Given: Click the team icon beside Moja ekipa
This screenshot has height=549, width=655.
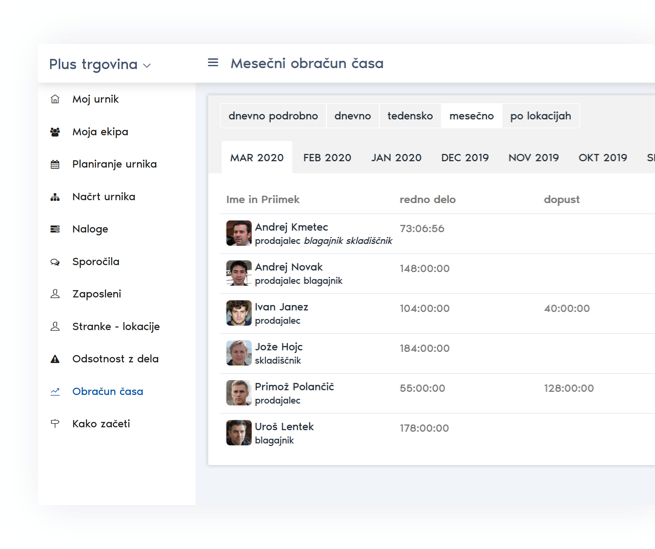Looking at the screenshot, I should 55,132.
